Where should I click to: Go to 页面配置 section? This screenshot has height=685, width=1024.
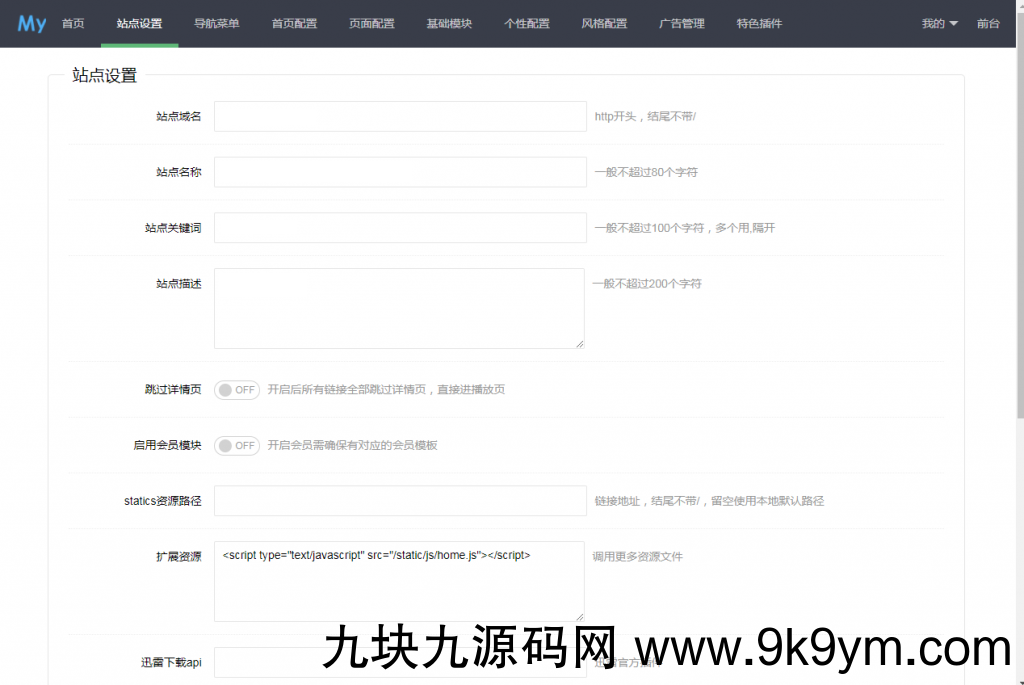(372, 23)
